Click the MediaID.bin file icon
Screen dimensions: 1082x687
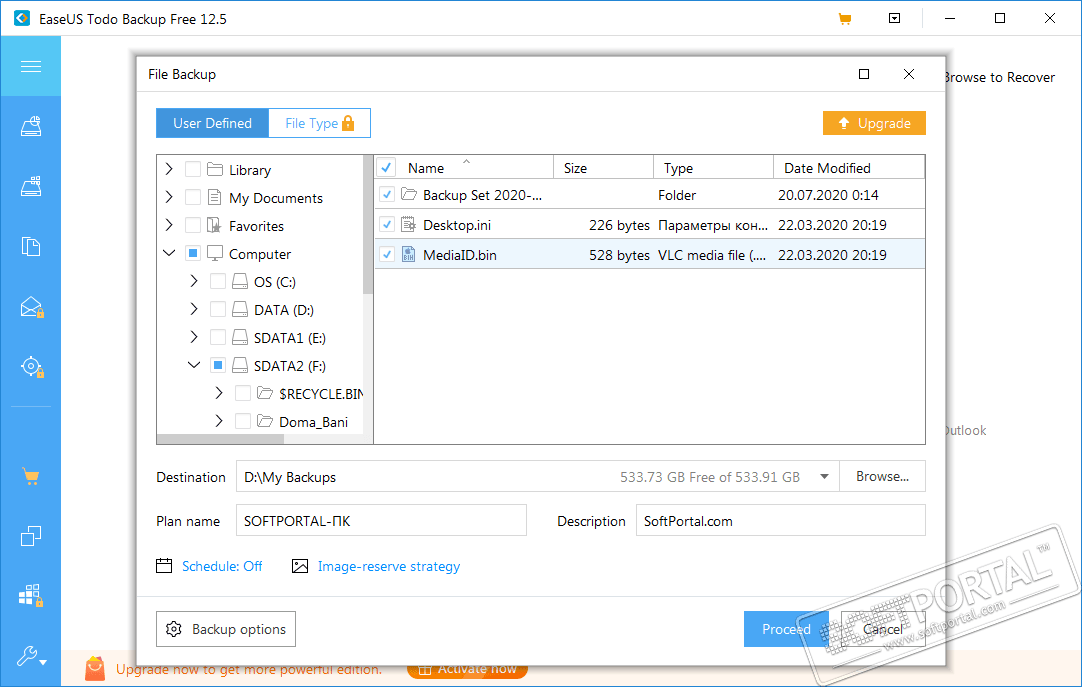[409, 255]
